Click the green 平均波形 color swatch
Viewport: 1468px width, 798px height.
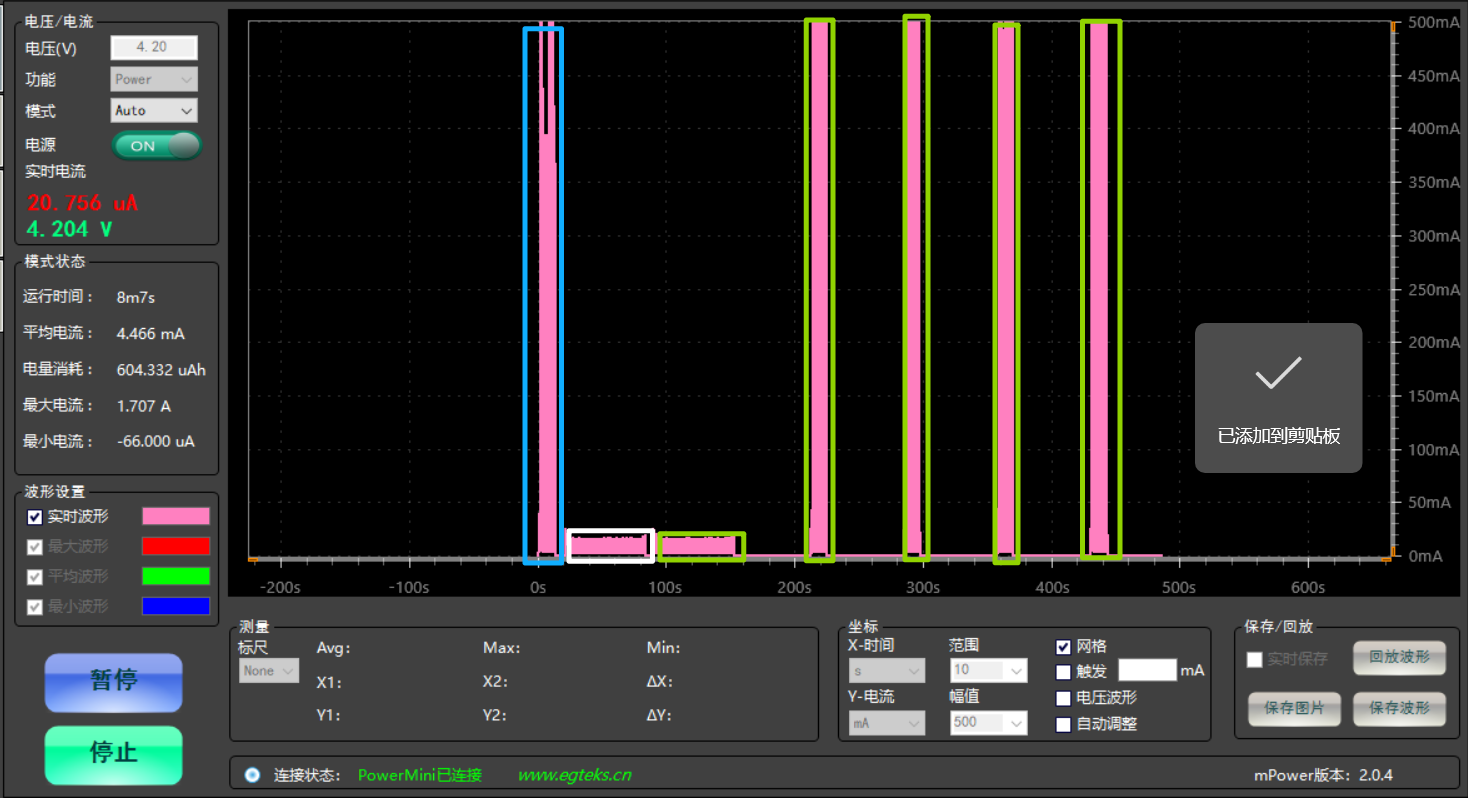click(176, 576)
